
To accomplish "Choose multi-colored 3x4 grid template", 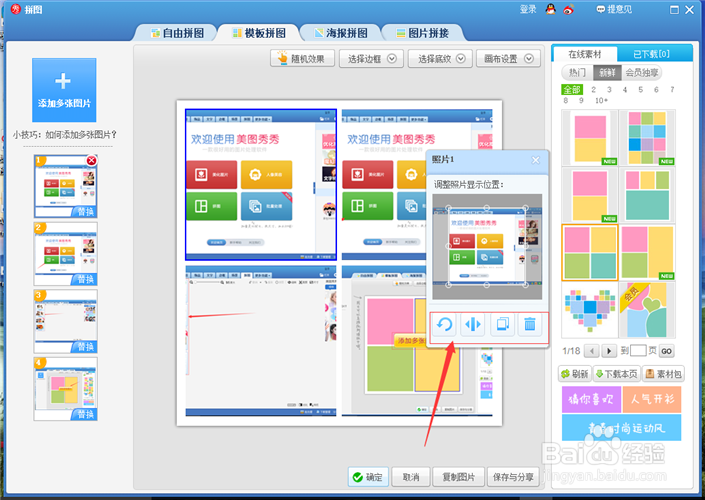I will click(x=647, y=138).
